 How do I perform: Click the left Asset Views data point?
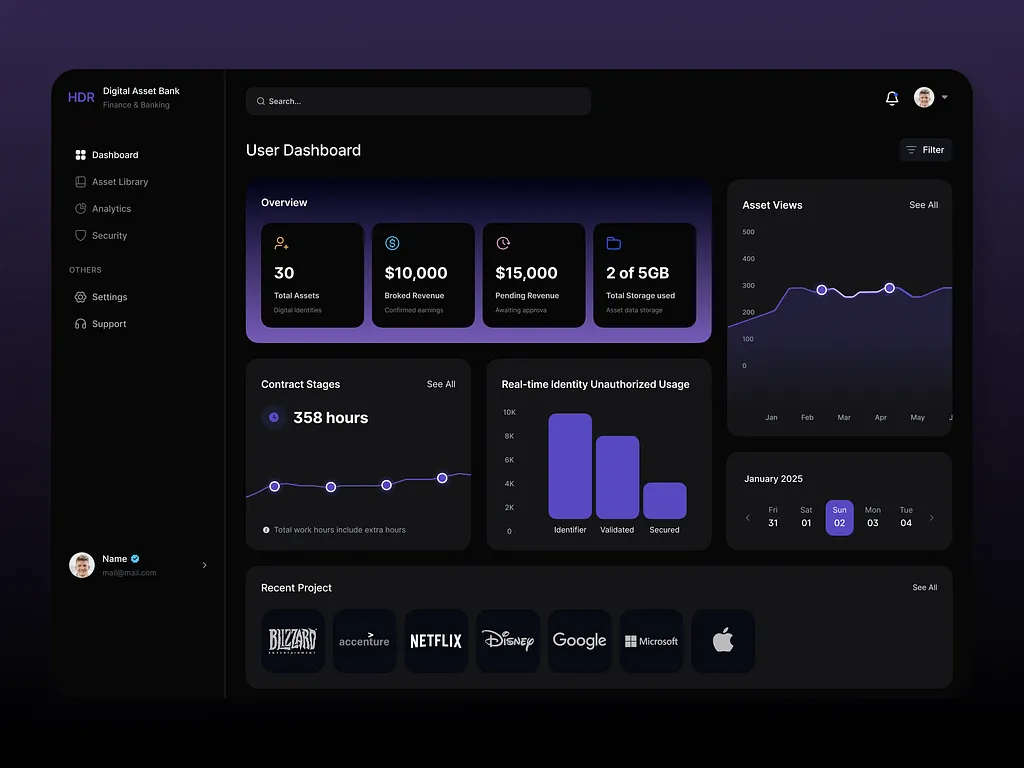[822, 290]
